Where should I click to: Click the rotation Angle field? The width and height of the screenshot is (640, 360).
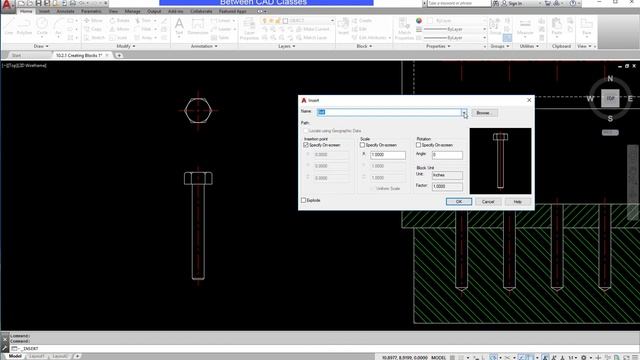(447, 155)
